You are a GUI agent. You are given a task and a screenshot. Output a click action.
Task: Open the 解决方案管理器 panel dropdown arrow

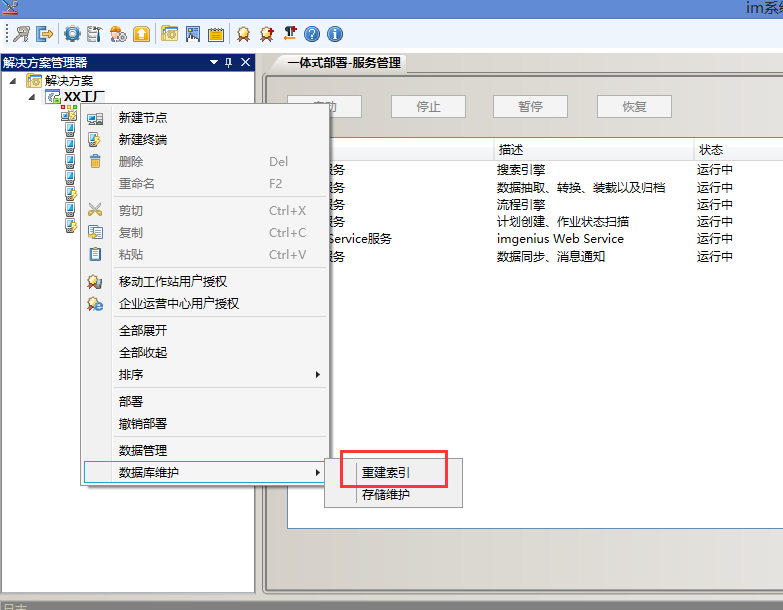click(213, 63)
